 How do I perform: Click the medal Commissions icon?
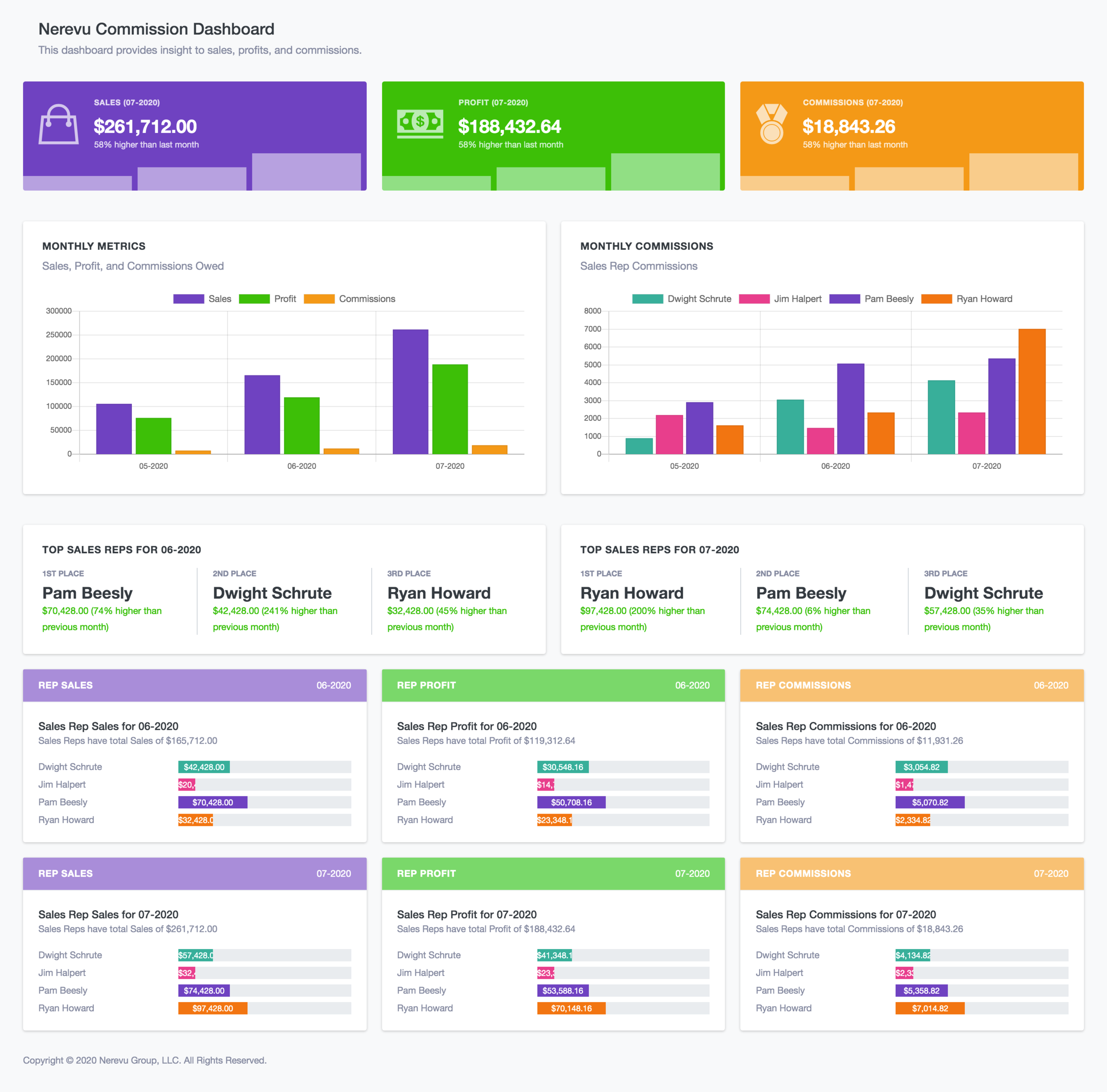[771, 124]
